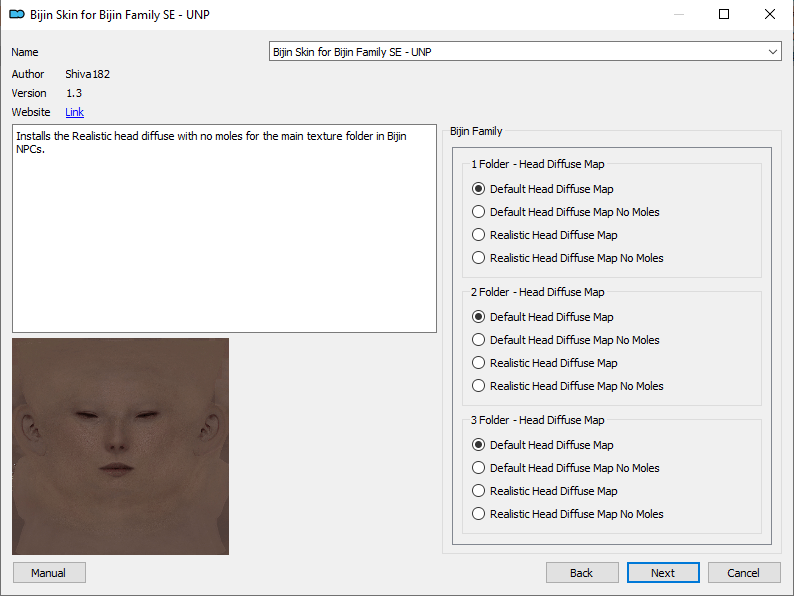Viewport: 794px width, 596px height.
Task: Choose Realistic Head Diffuse Map in 3 Folder
Action: (544, 491)
